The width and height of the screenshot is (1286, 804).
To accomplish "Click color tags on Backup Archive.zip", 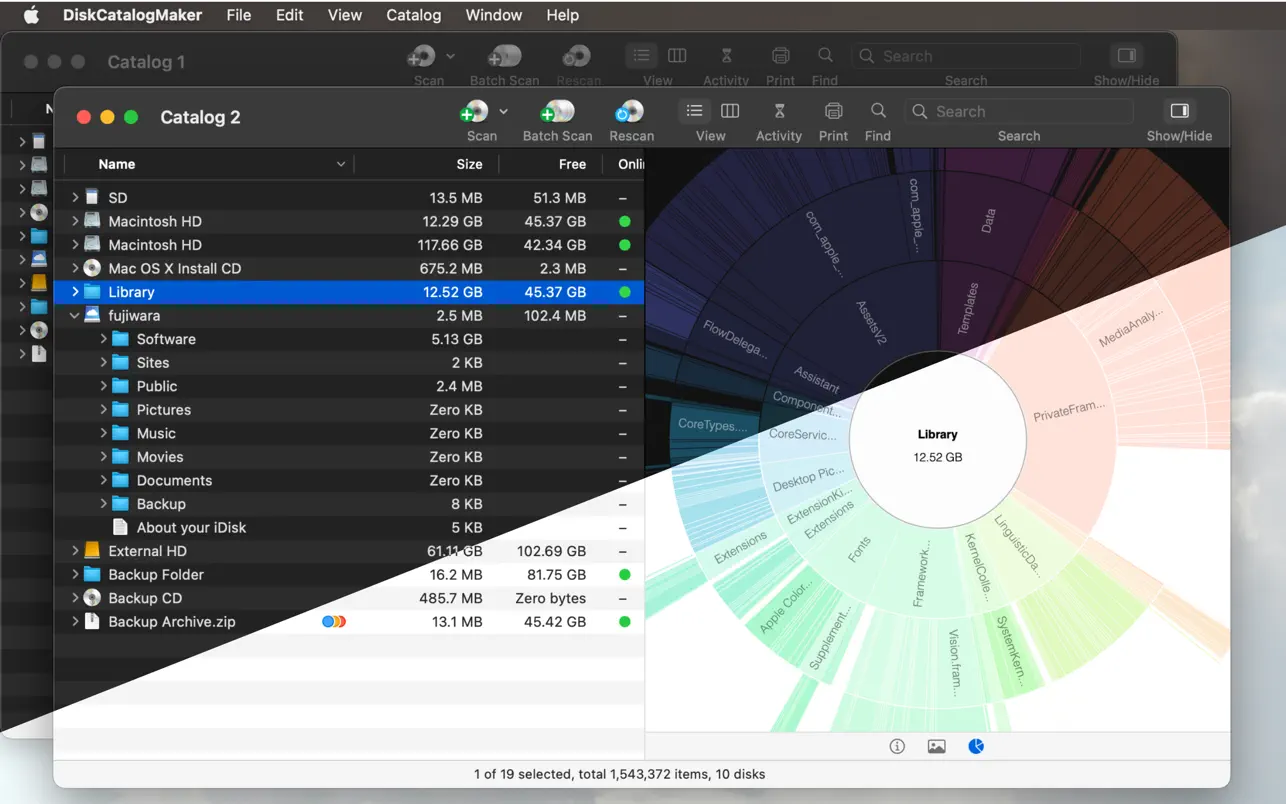I will (334, 622).
